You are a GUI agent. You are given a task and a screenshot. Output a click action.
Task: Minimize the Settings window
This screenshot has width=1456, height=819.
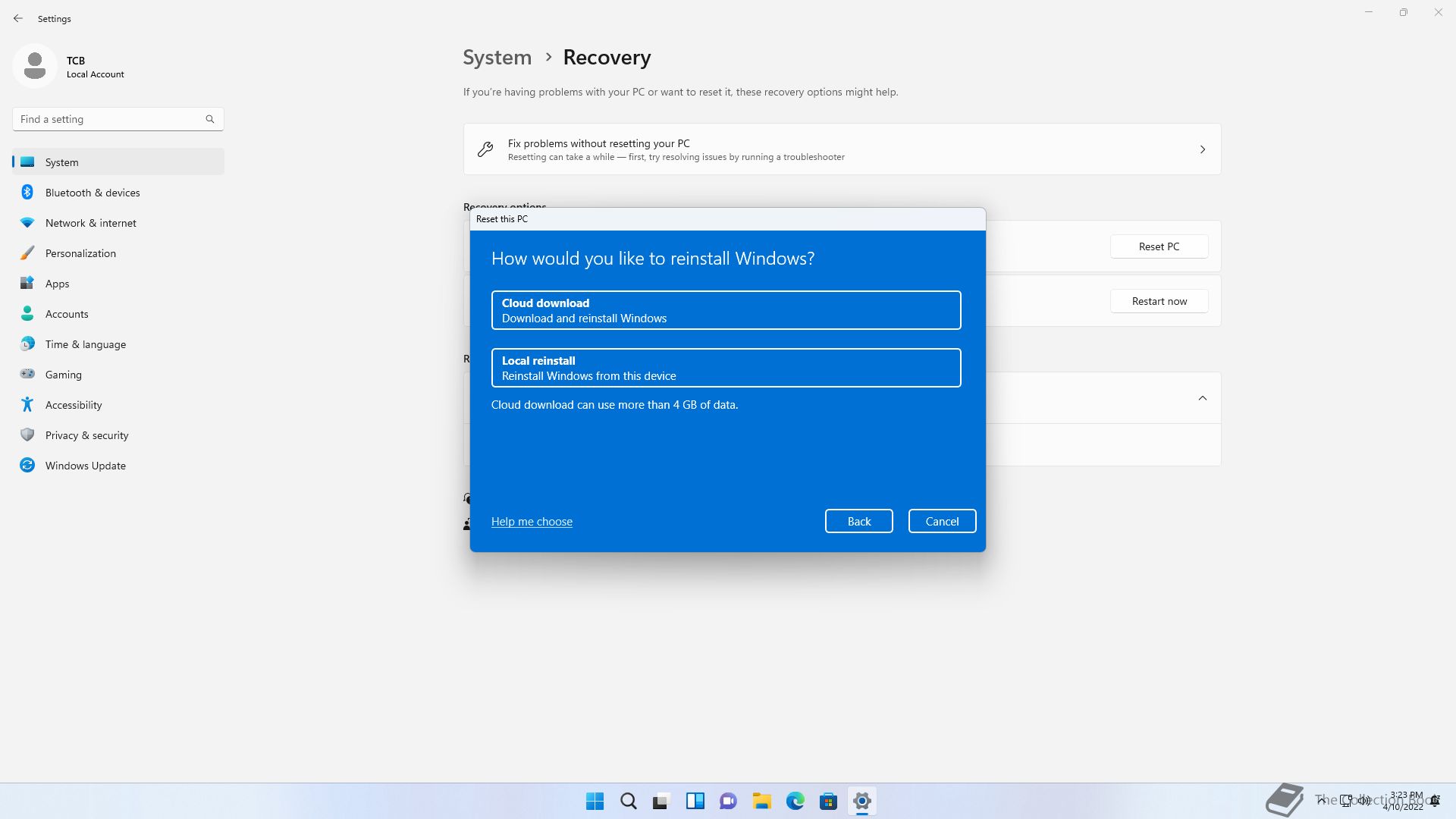point(1369,12)
